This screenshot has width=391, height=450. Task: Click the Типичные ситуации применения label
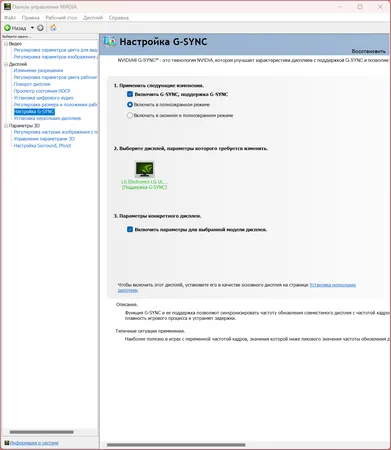coord(150,331)
